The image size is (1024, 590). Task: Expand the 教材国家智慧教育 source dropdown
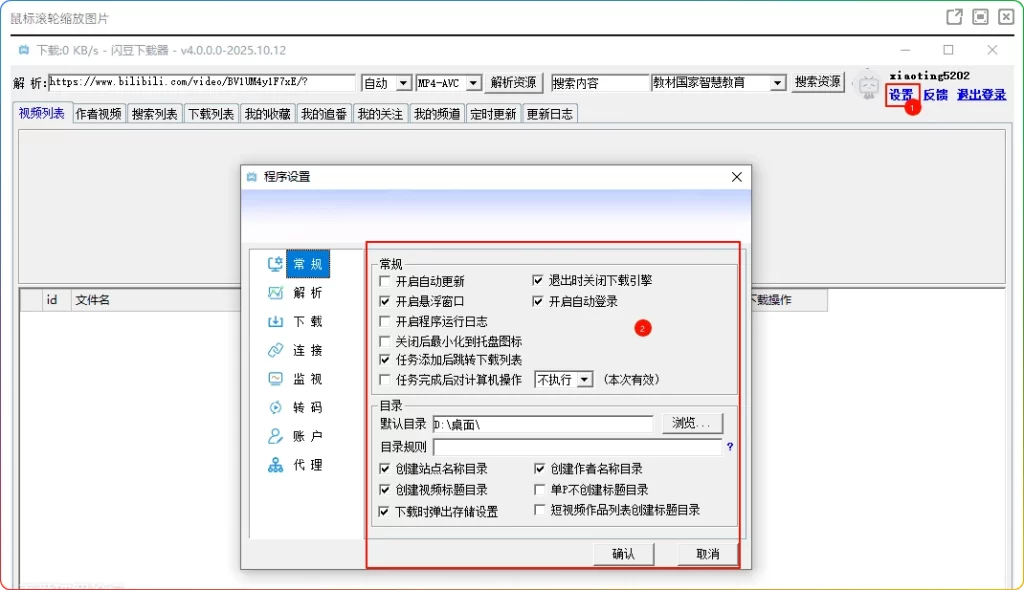[x=777, y=83]
